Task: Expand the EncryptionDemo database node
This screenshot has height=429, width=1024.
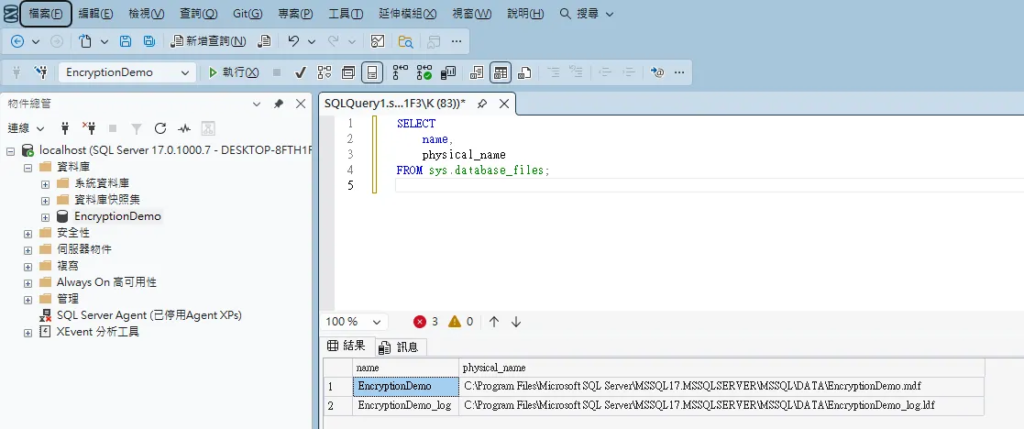Action: pos(45,216)
